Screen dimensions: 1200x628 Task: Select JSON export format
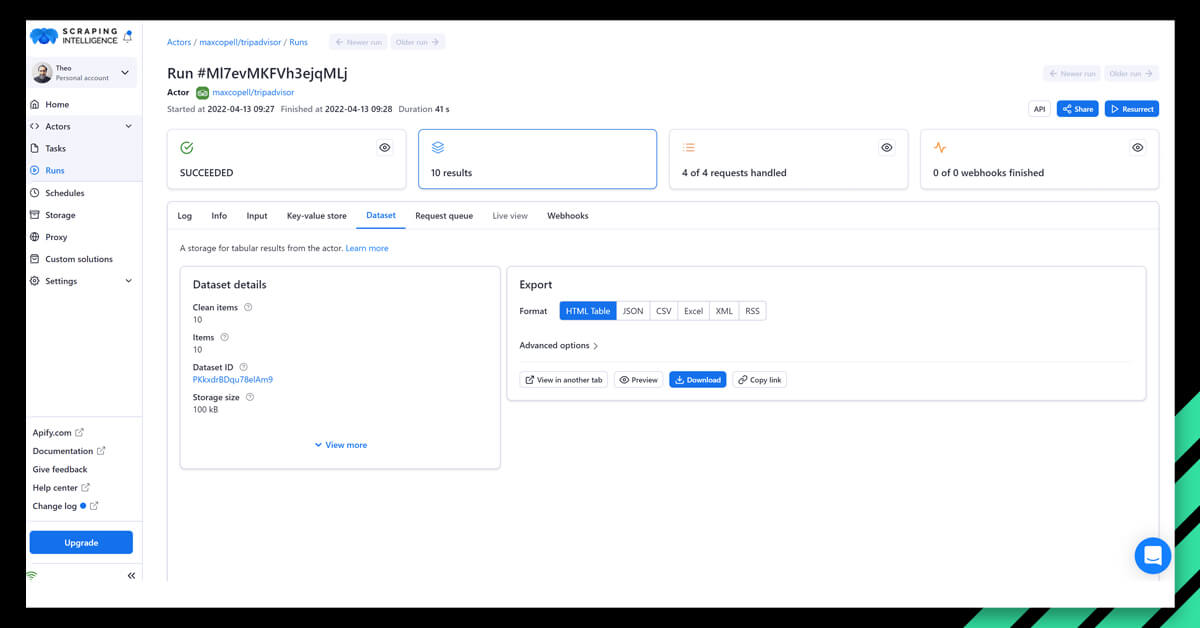click(633, 311)
